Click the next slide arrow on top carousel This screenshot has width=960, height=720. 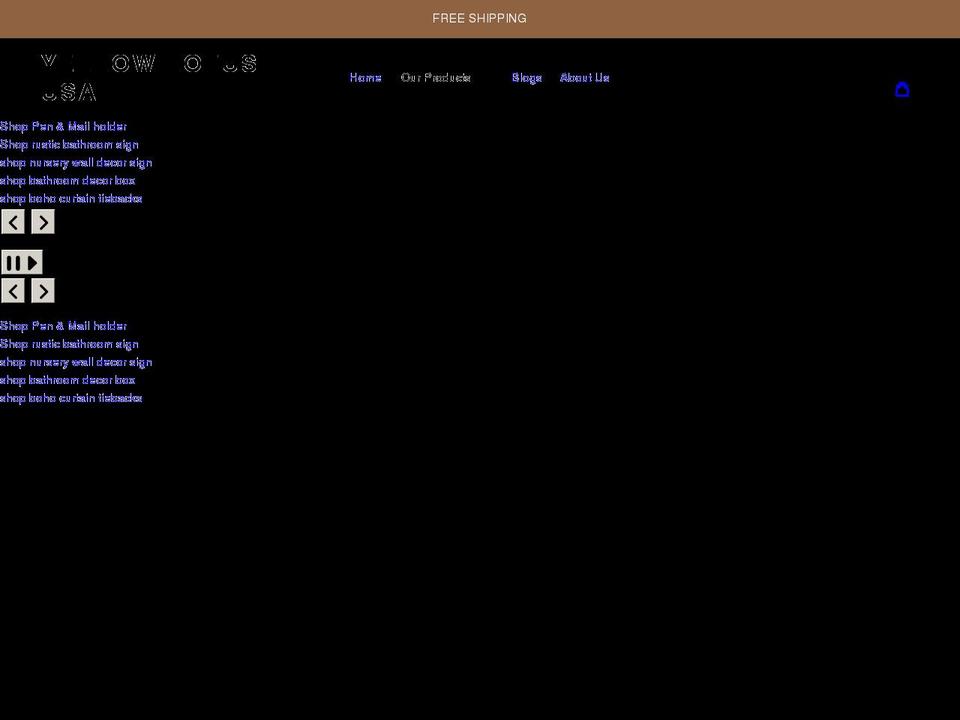coord(43,221)
